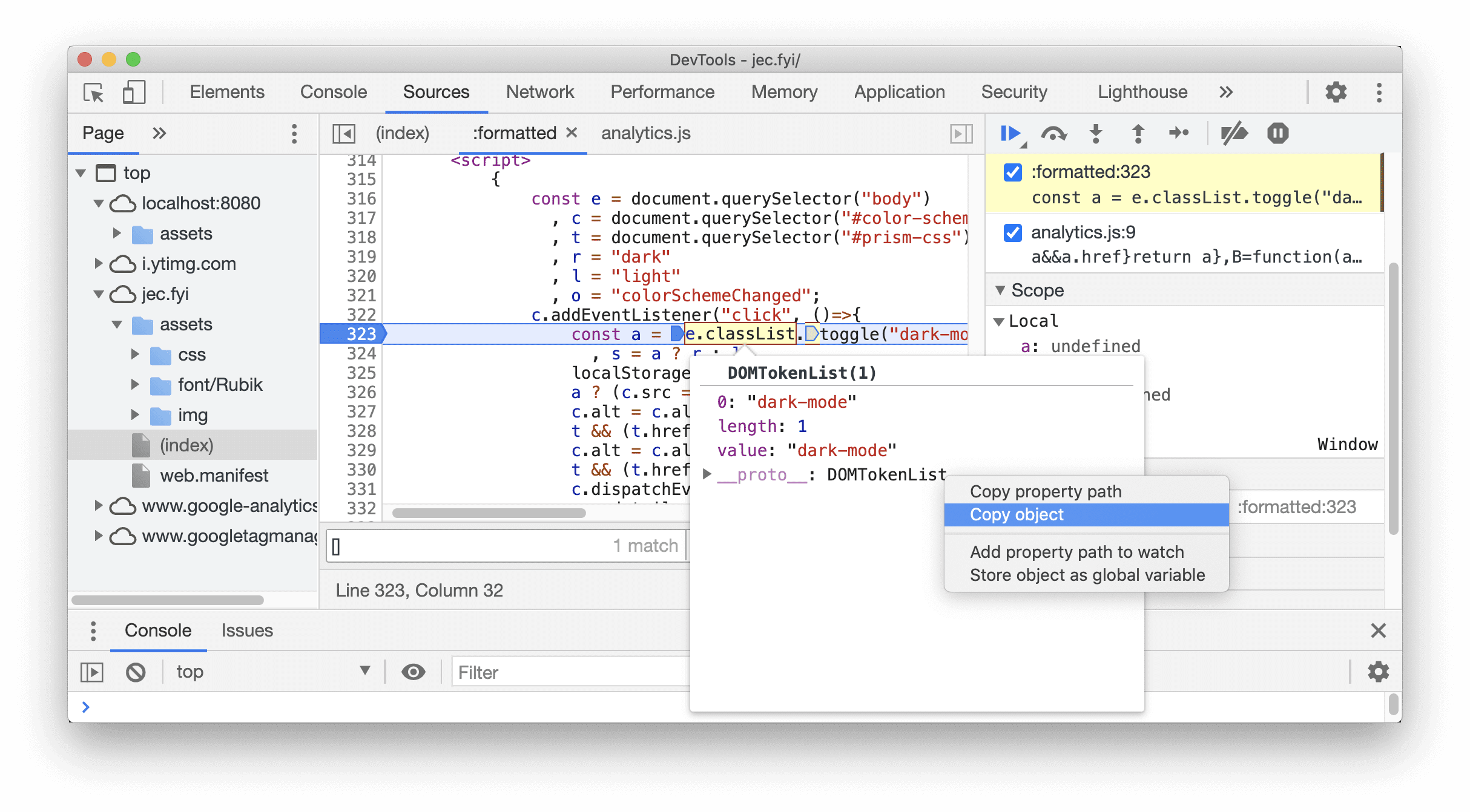Click the Step into next function call icon

[1096, 133]
